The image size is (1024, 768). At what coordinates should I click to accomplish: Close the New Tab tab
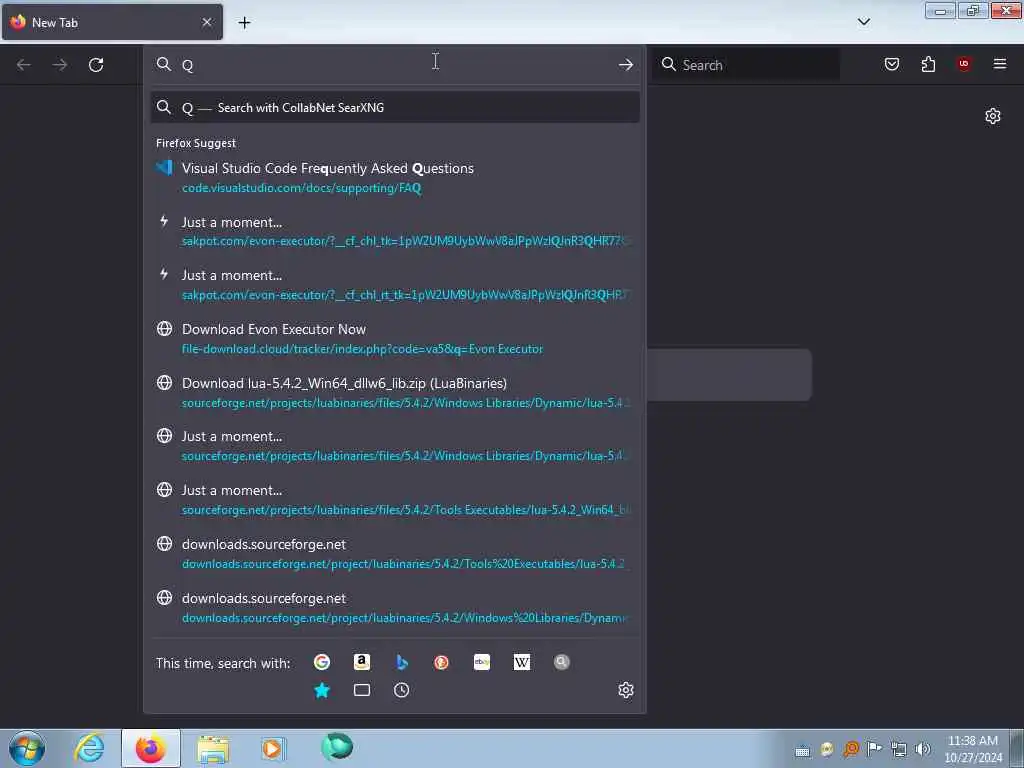[207, 22]
